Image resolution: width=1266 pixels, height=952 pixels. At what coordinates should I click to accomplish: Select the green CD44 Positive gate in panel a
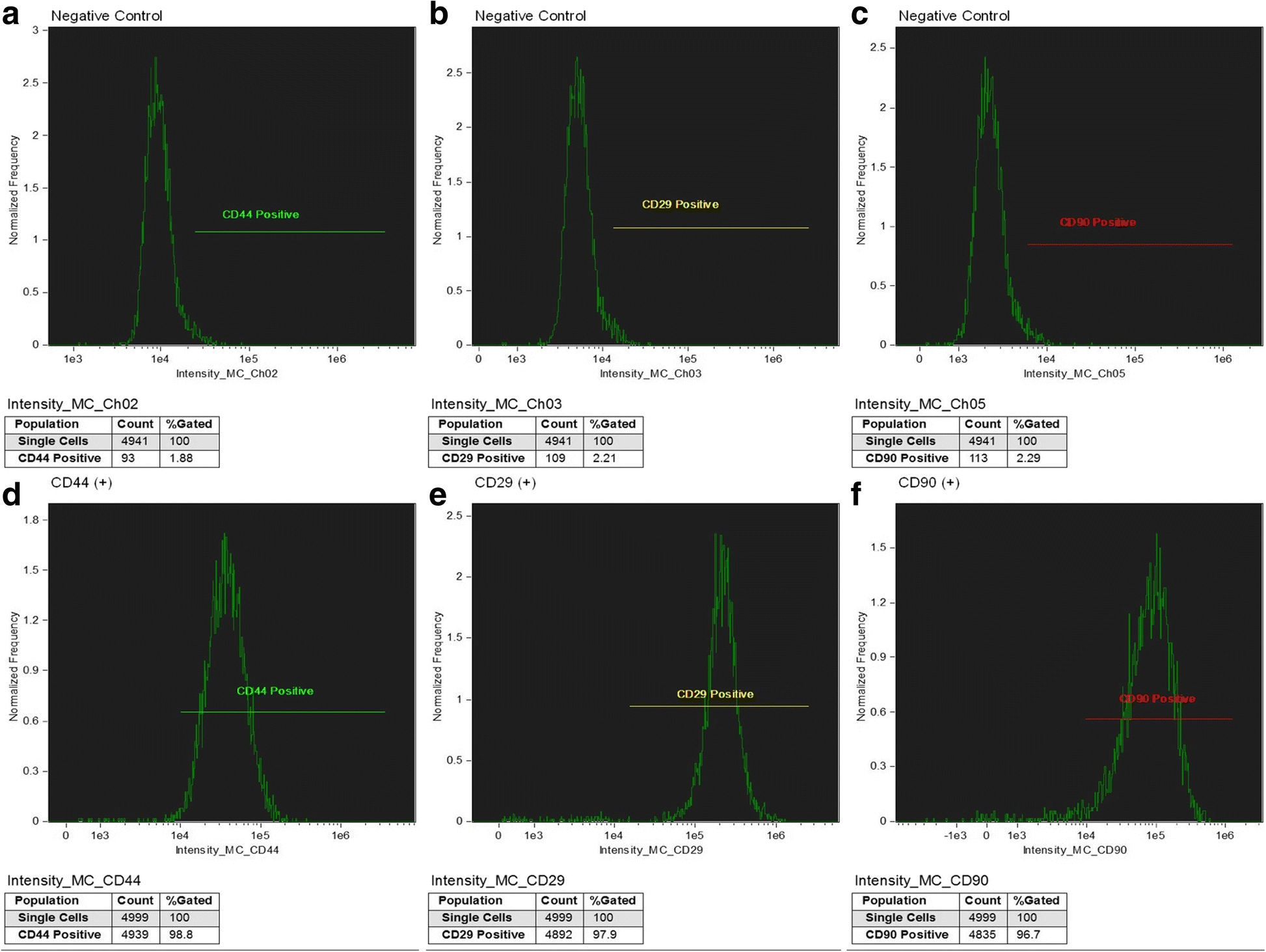(290, 232)
